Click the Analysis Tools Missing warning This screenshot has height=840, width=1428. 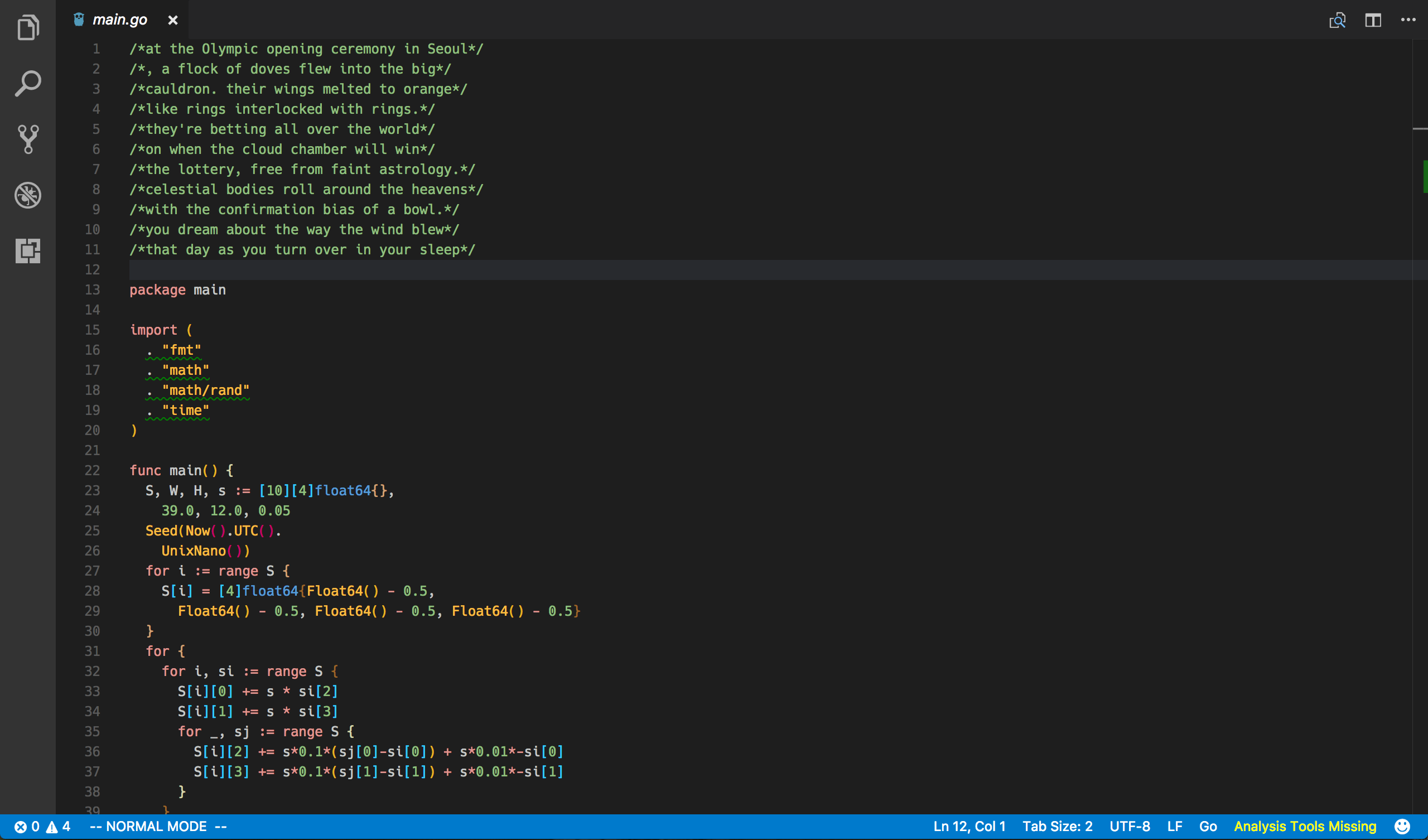[x=1305, y=827]
